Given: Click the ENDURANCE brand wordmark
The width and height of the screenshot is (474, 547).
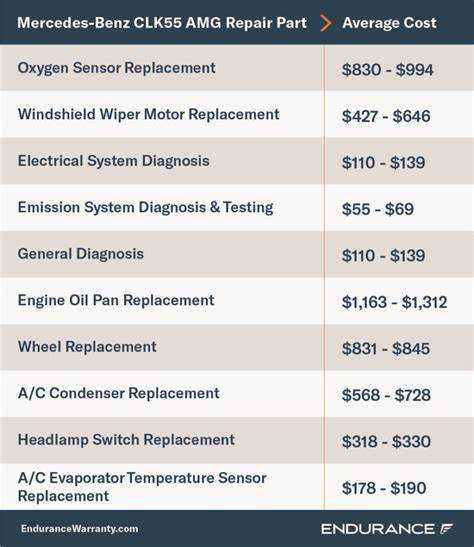Looking at the screenshot, I should [x=378, y=529].
